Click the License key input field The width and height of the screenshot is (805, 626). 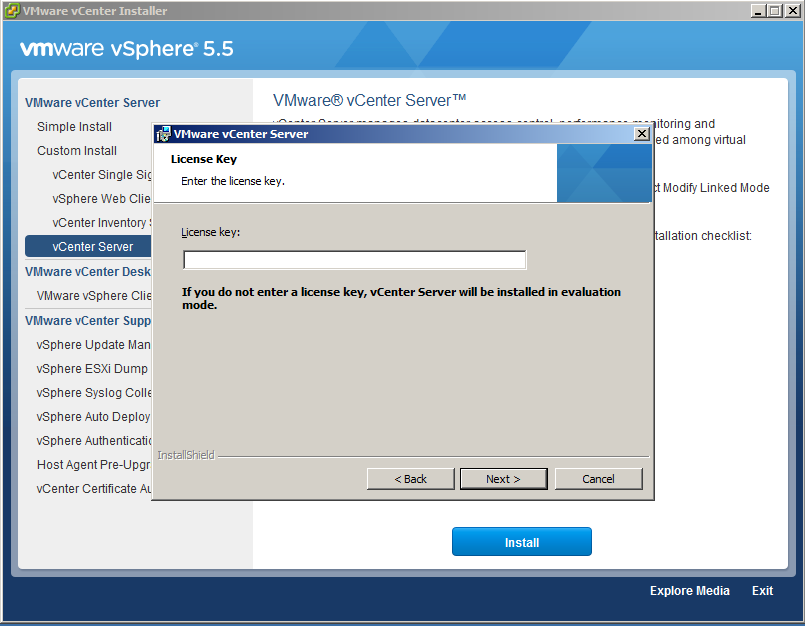click(354, 260)
